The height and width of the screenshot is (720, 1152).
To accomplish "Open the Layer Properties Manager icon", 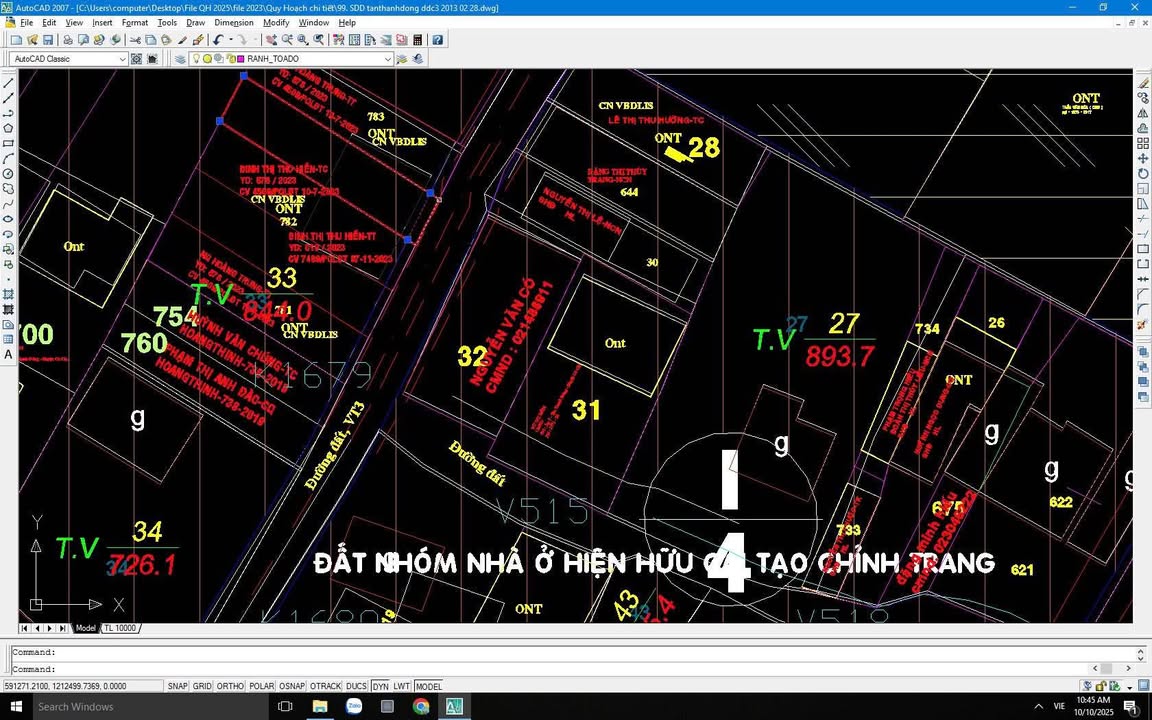I will 180,58.
